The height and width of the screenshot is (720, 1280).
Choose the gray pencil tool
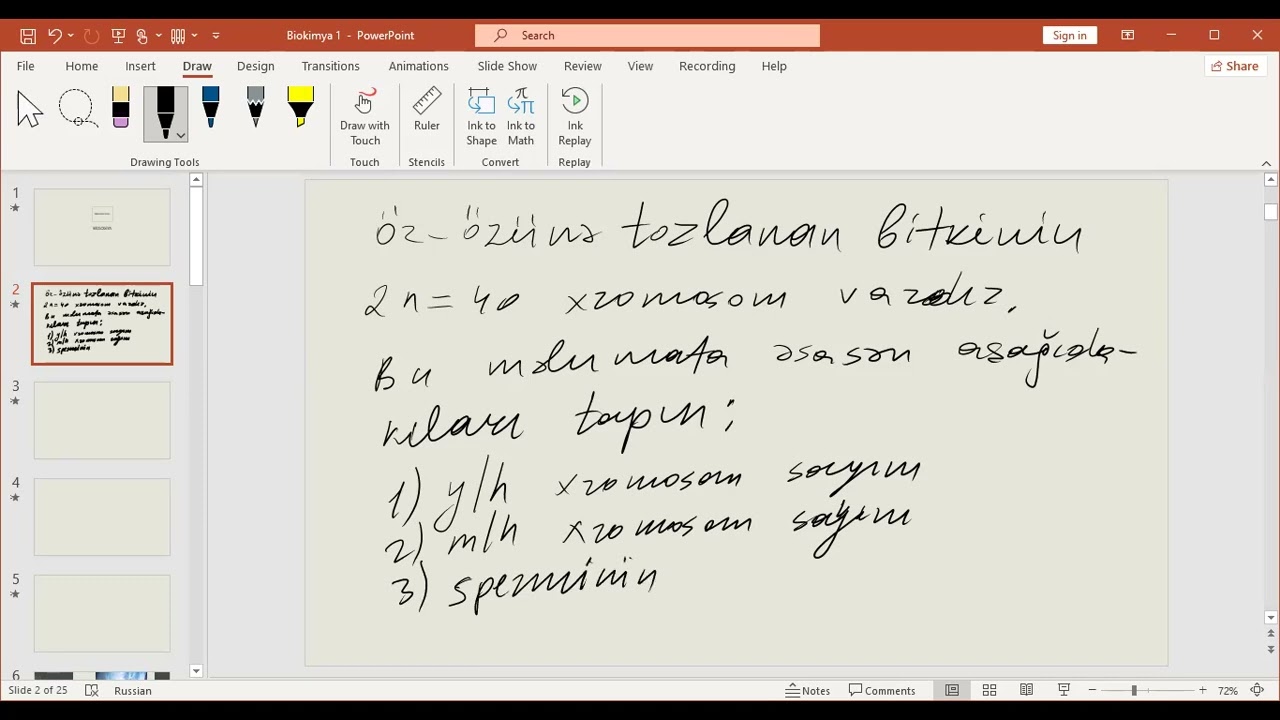pyautogui.click(x=255, y=107)
